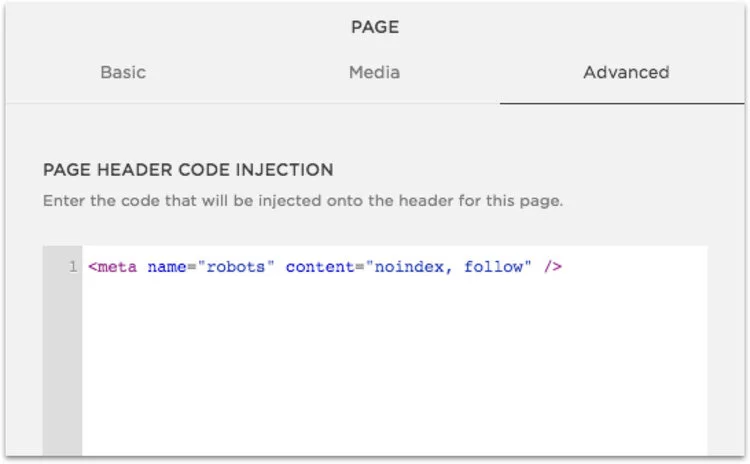The image size is (750, 464).
Task: Place cursor at the closing /> of the tag
Action: coord(553,268)
